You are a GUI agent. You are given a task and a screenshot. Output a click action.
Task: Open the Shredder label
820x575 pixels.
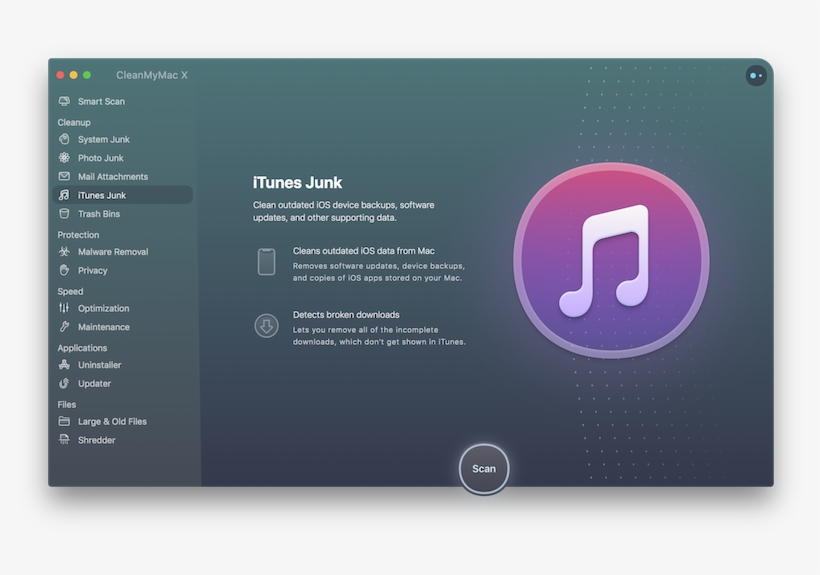(96, 440)
